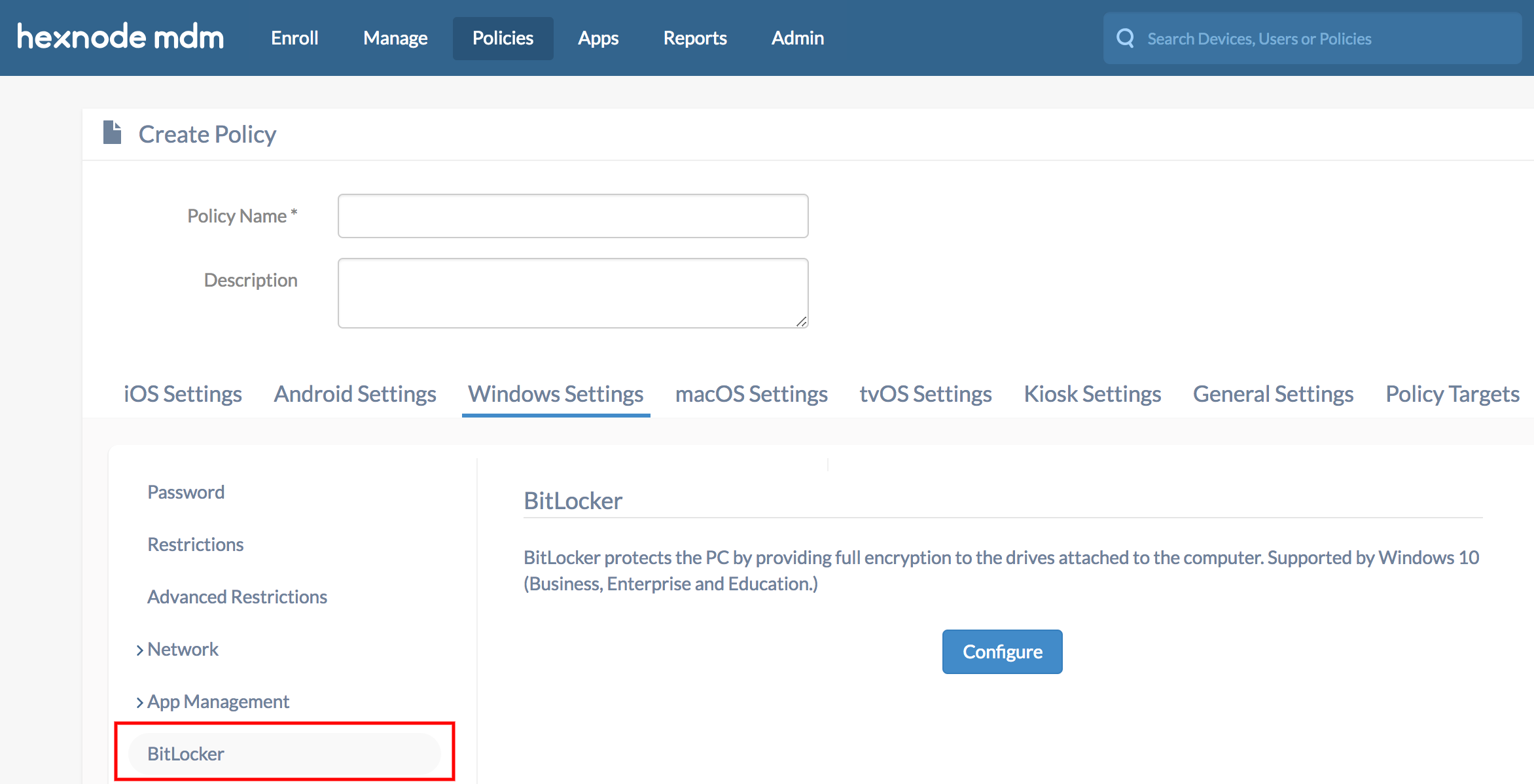Select Advanced Restrictions in the sidebar
Viewport: 1534px width, 784px height.
pos(237,597)
